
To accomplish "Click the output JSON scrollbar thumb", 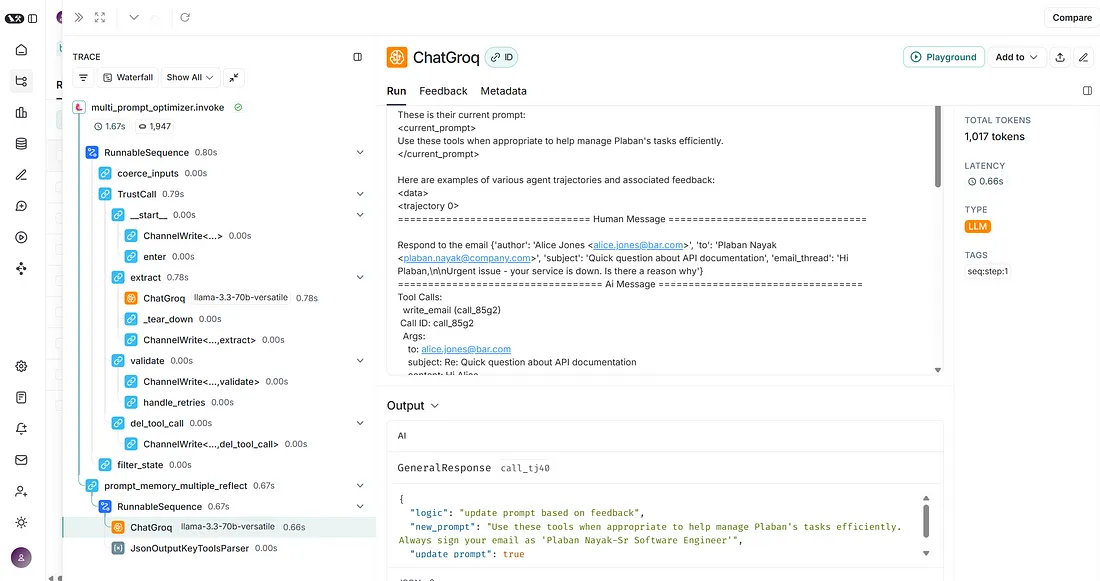I will [x=926, y=521].
